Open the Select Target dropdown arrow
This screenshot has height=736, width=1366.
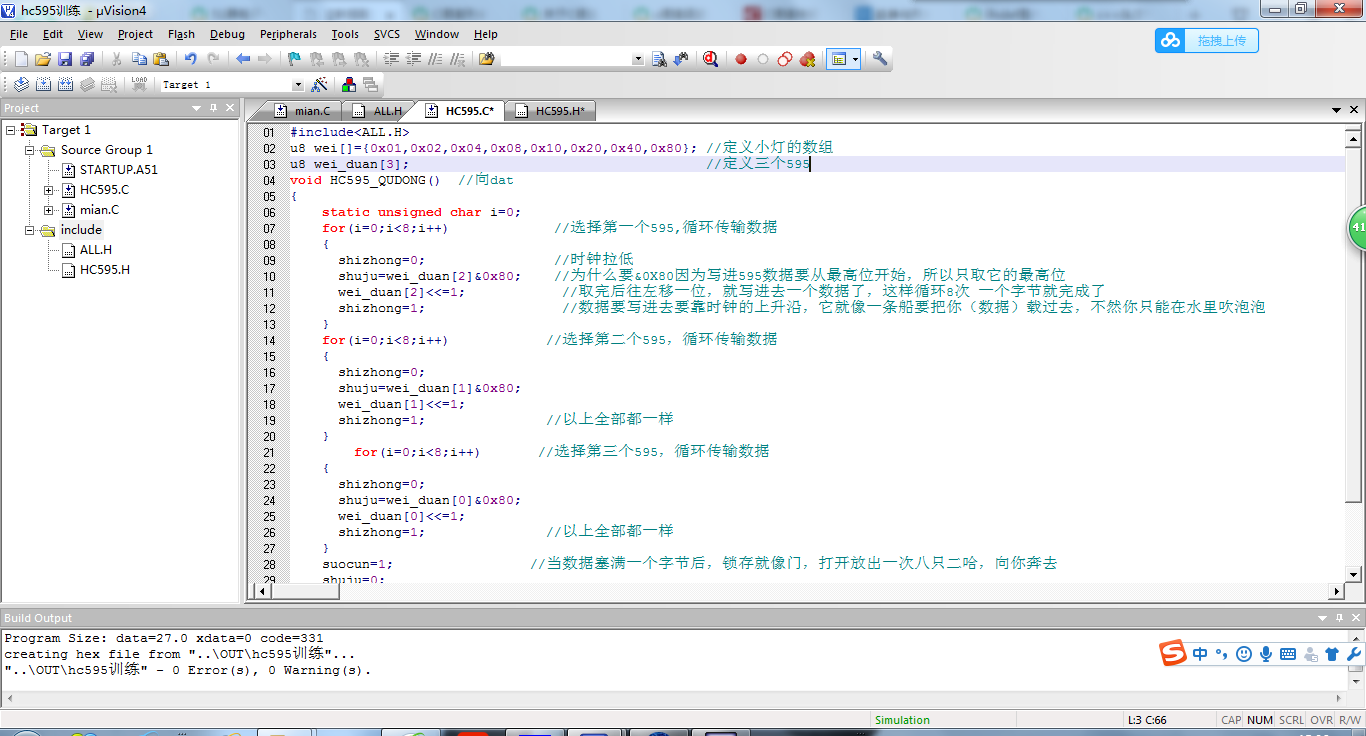click(x=297, y=85)
